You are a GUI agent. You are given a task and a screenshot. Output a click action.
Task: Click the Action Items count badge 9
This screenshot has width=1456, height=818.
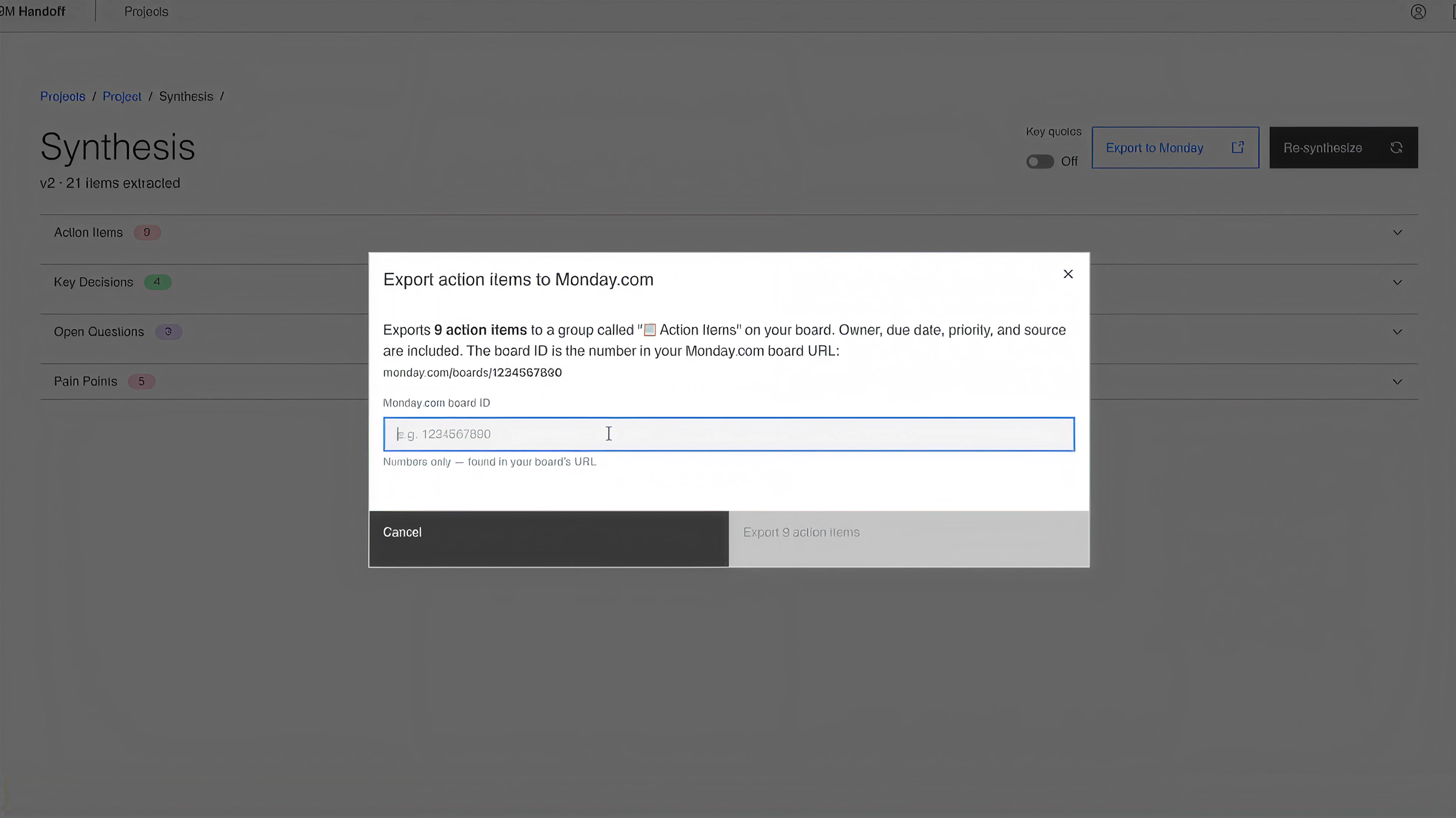pos(147,232)
